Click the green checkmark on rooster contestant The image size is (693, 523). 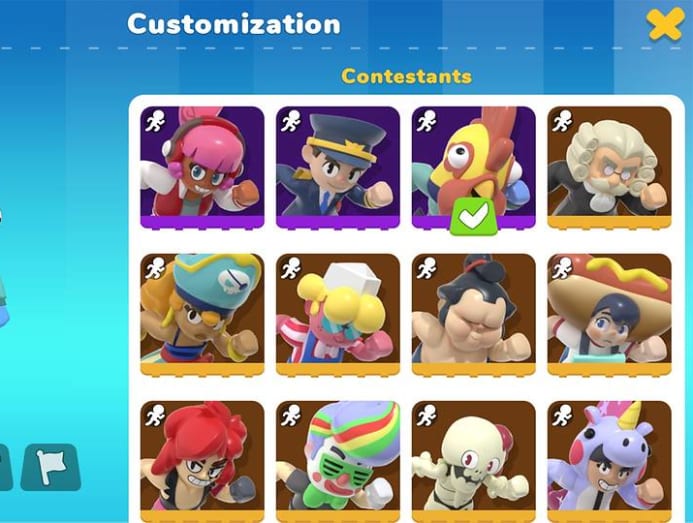point(473,217)
